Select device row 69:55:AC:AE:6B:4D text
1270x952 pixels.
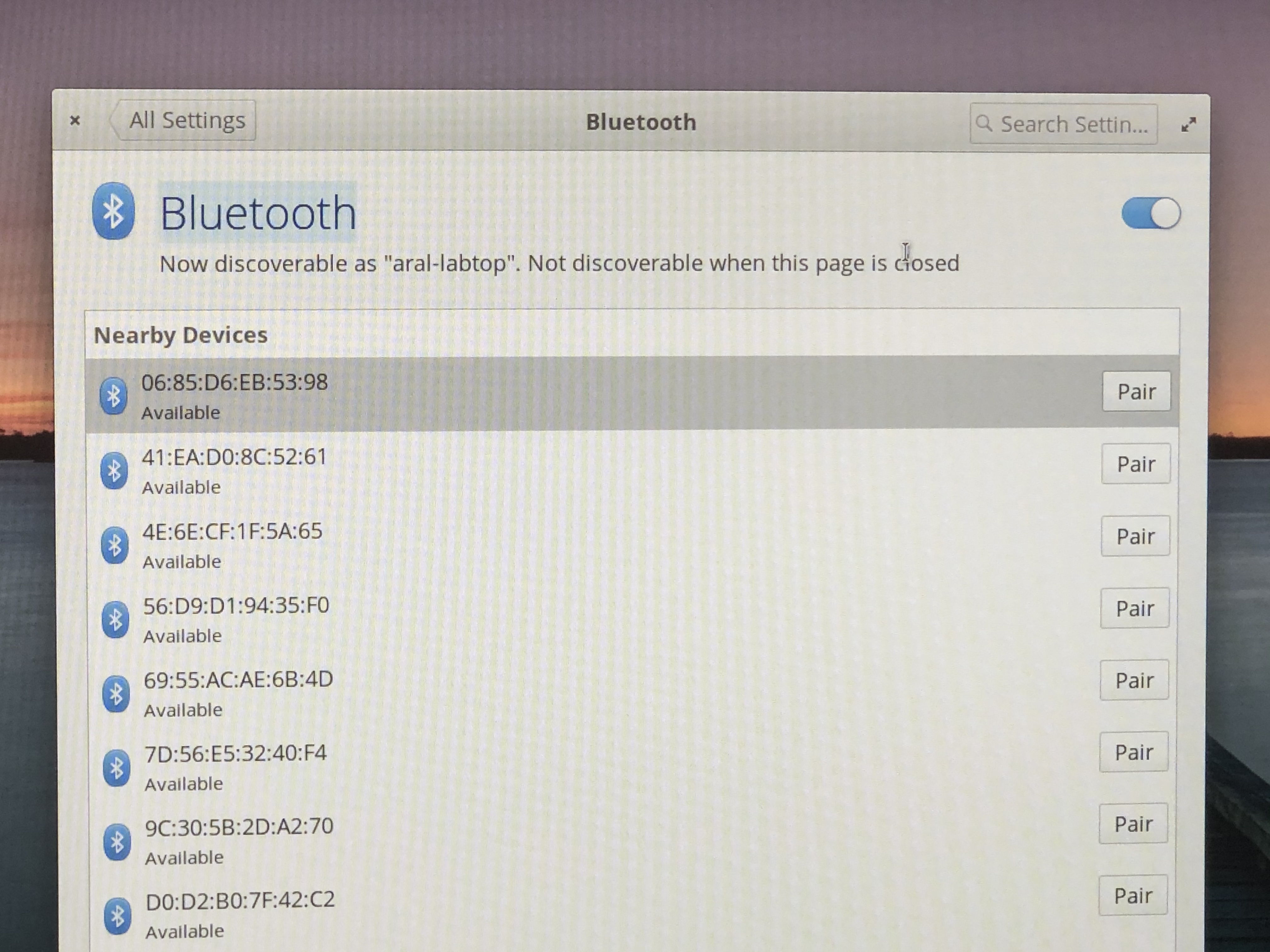click(x=238, y=680)
